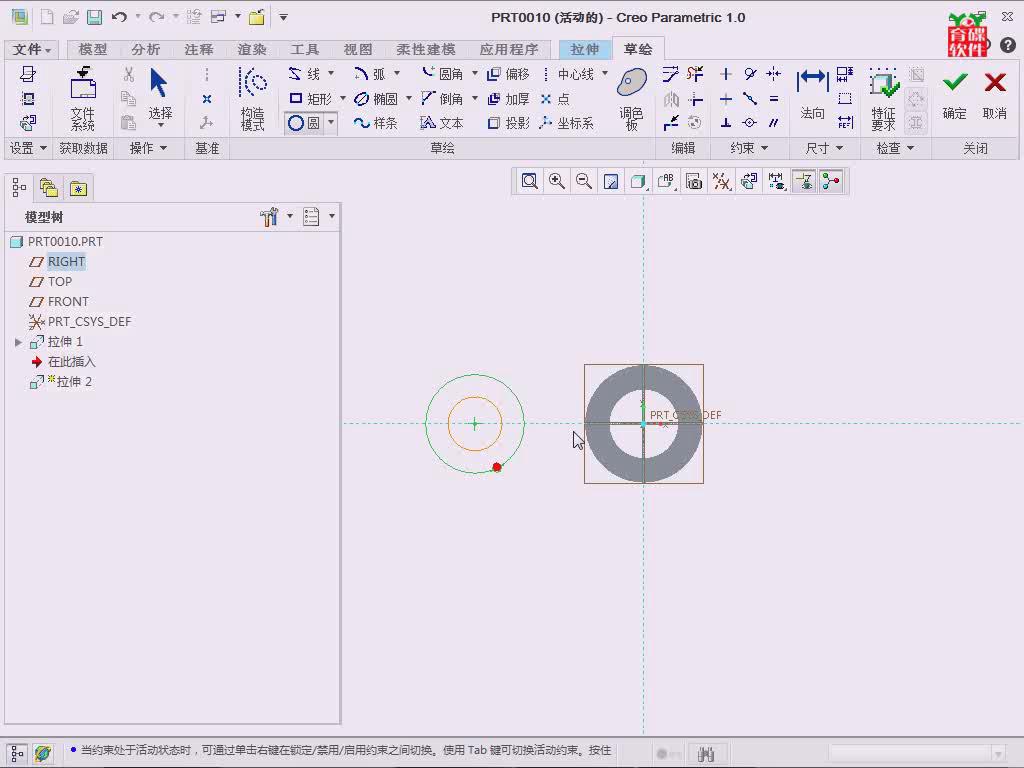This screenshot has width=1024, height=768.
Task: Apply the parallel constraint icon
Action: (x=774, y=123)
